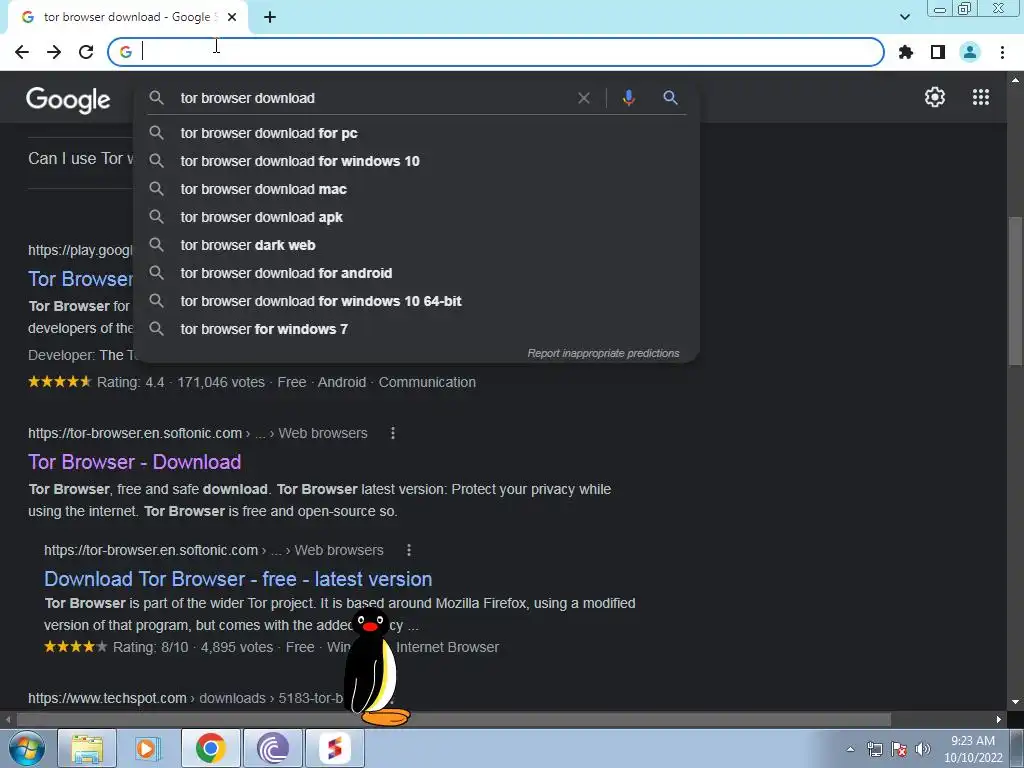Viewport: 1024px width, 768px height.
Task: Switch to Chrome on the taskbar
Action: point(210,748)
